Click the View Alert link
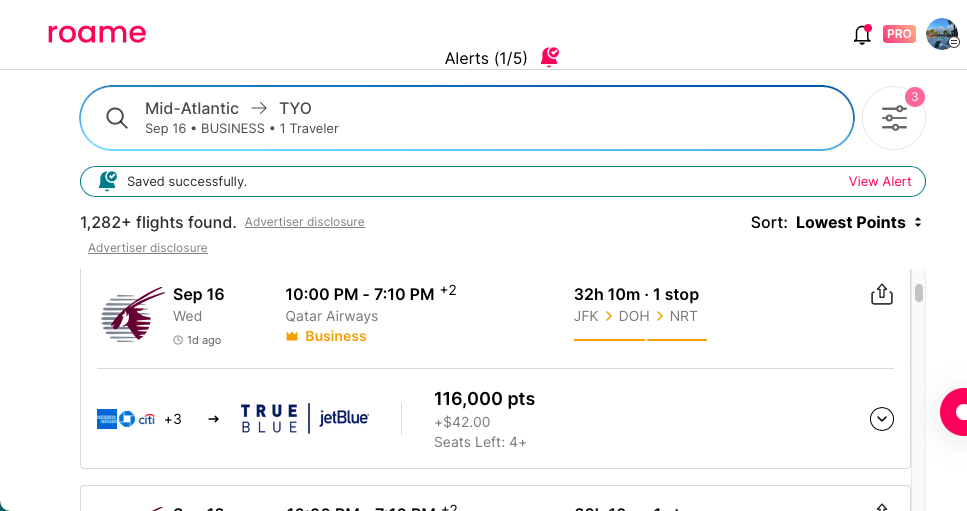The width and height of the screenshot is (967, 511). pos(880,182)
